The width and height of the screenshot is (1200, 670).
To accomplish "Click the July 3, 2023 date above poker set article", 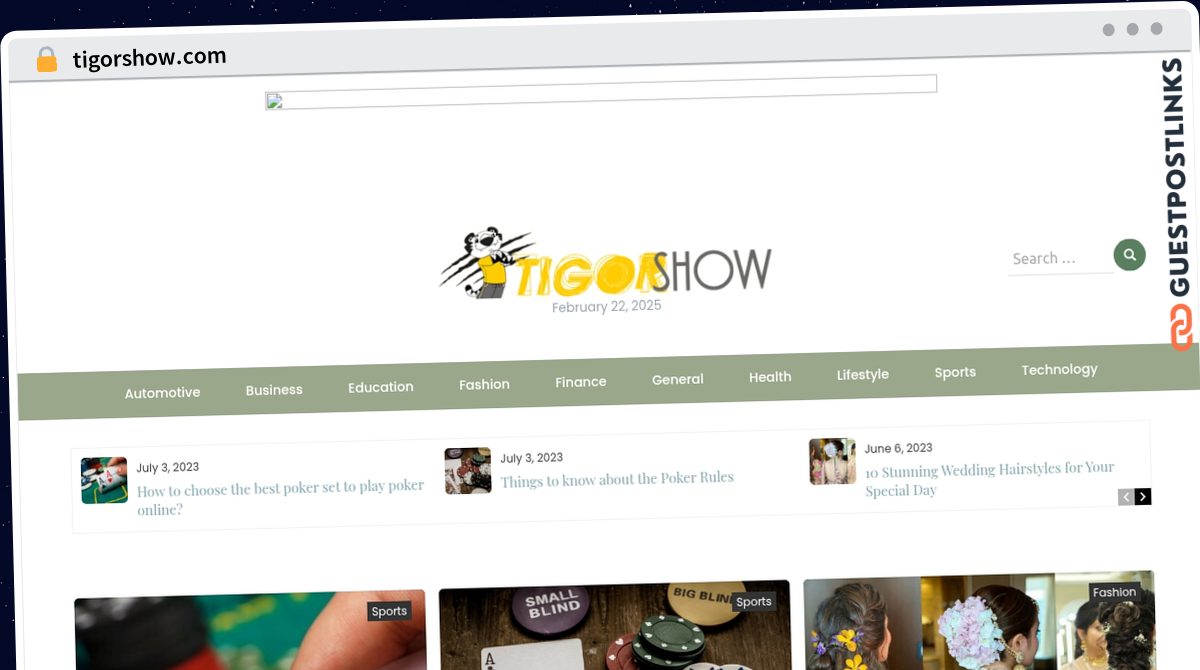I will point(168,467).
